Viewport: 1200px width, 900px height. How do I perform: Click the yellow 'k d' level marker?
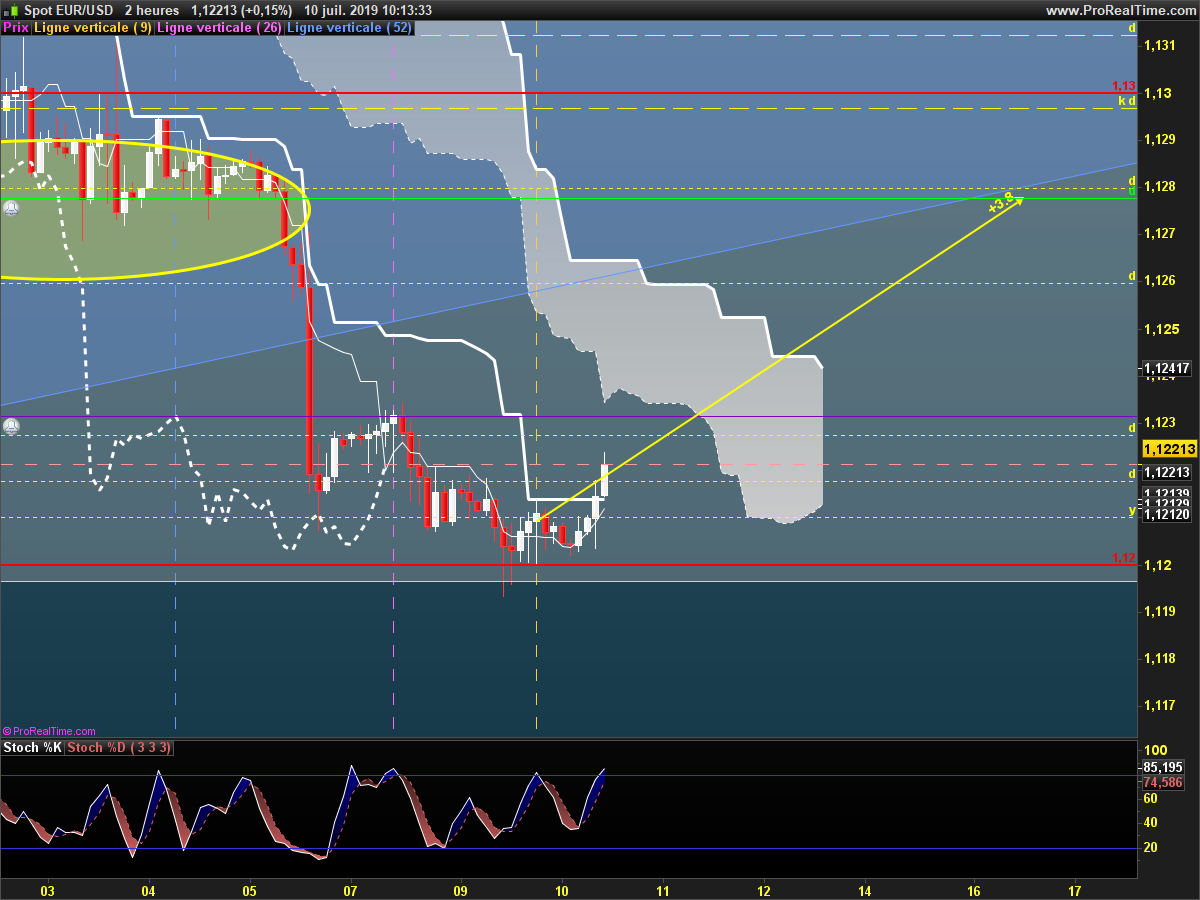pos(1127,101)
